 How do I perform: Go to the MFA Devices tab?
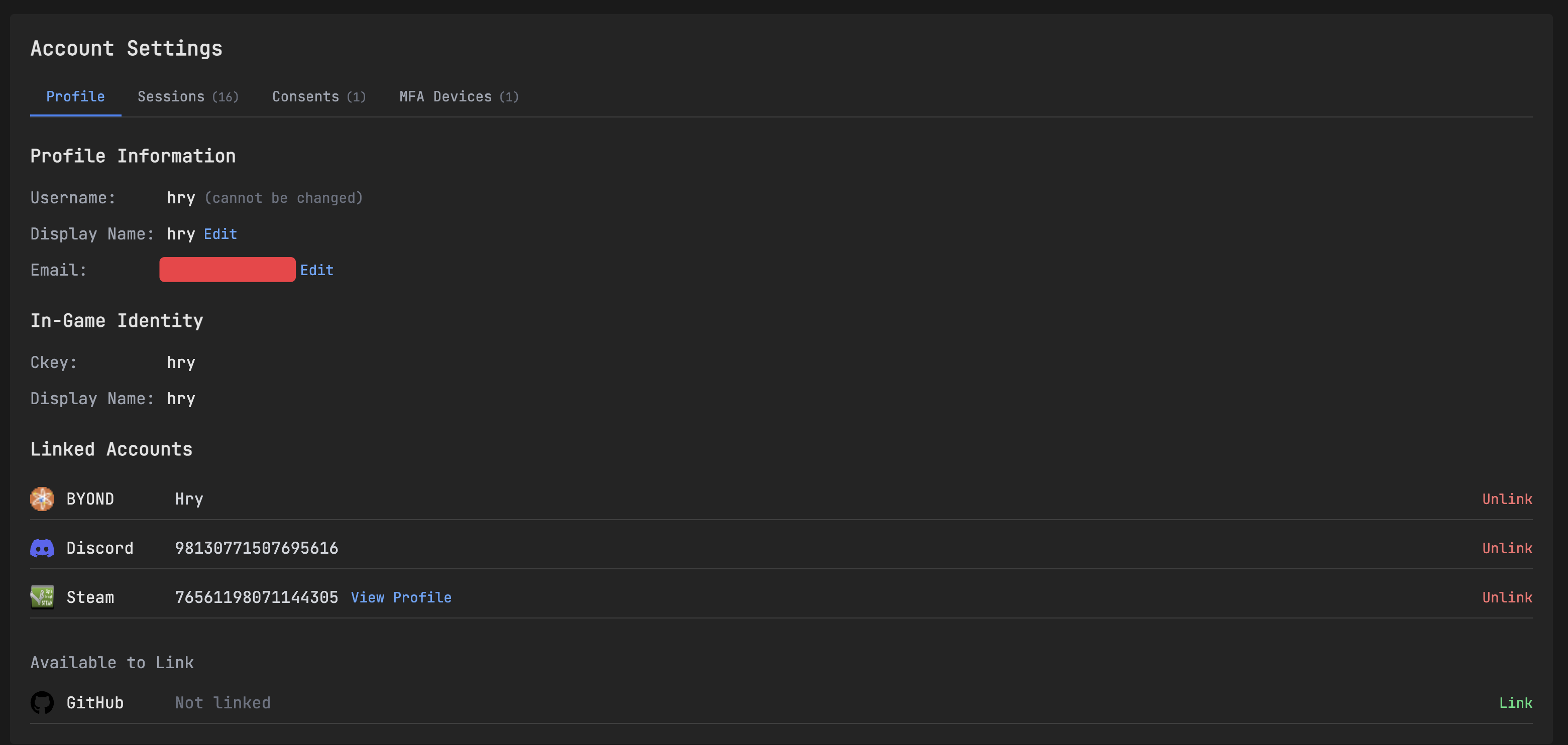459,97
